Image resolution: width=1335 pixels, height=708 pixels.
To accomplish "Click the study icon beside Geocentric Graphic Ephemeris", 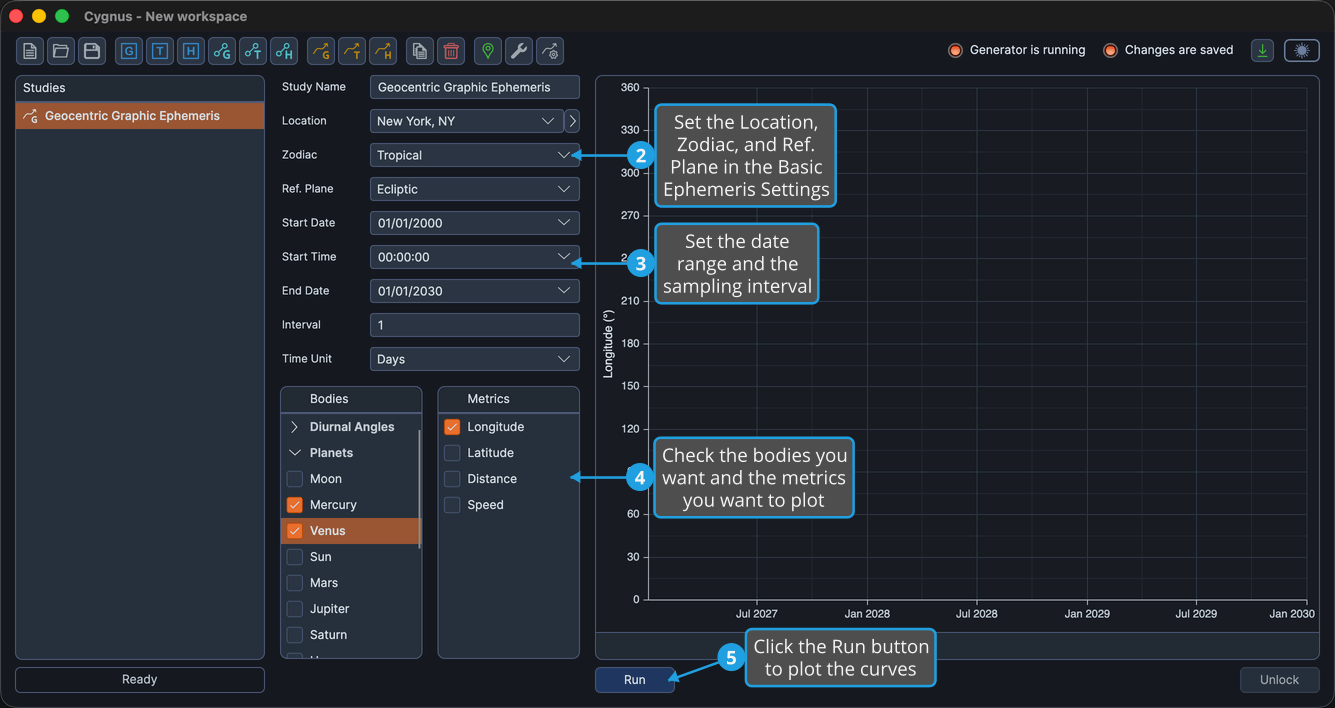I will 30,116.
